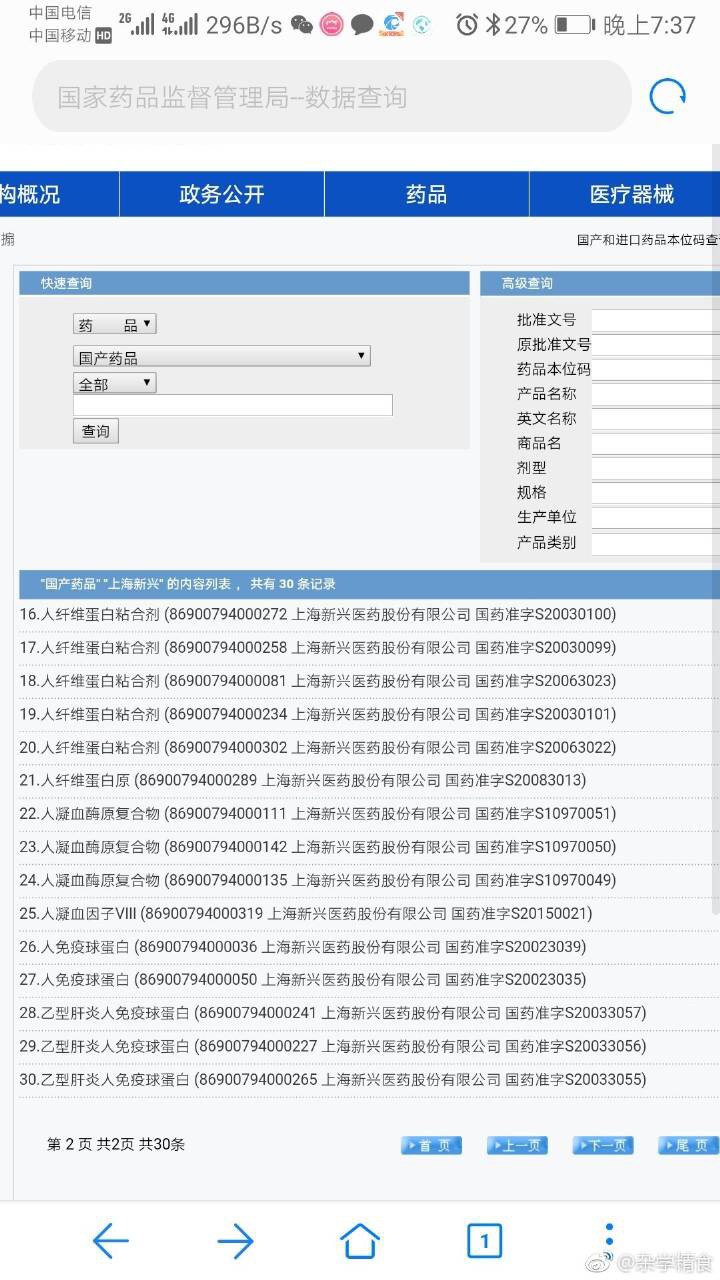720x1280 pixels.
Task: Click the 生产单位 input field
Action: coord(656,517)
